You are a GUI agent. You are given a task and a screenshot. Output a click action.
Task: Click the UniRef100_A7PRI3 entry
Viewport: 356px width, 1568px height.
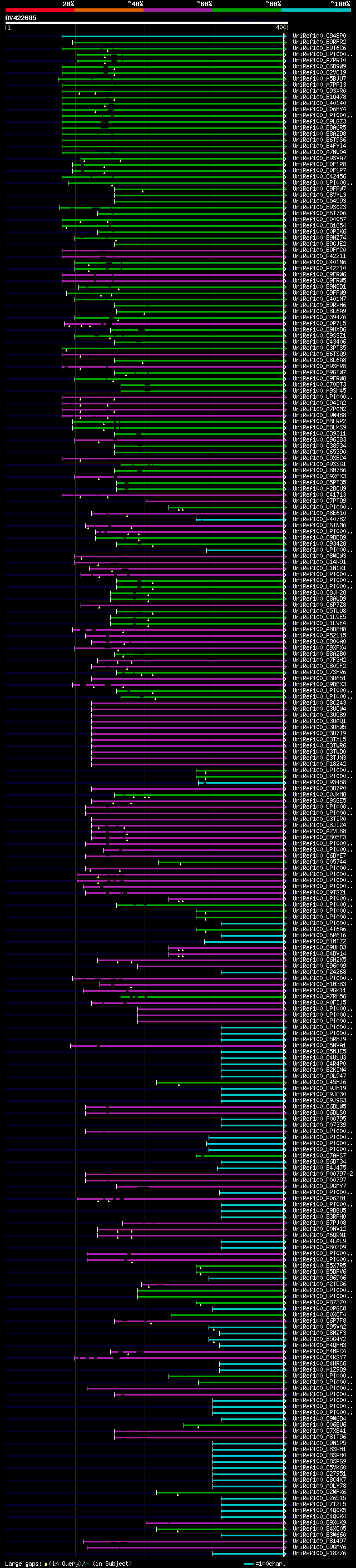pos(319,85)
